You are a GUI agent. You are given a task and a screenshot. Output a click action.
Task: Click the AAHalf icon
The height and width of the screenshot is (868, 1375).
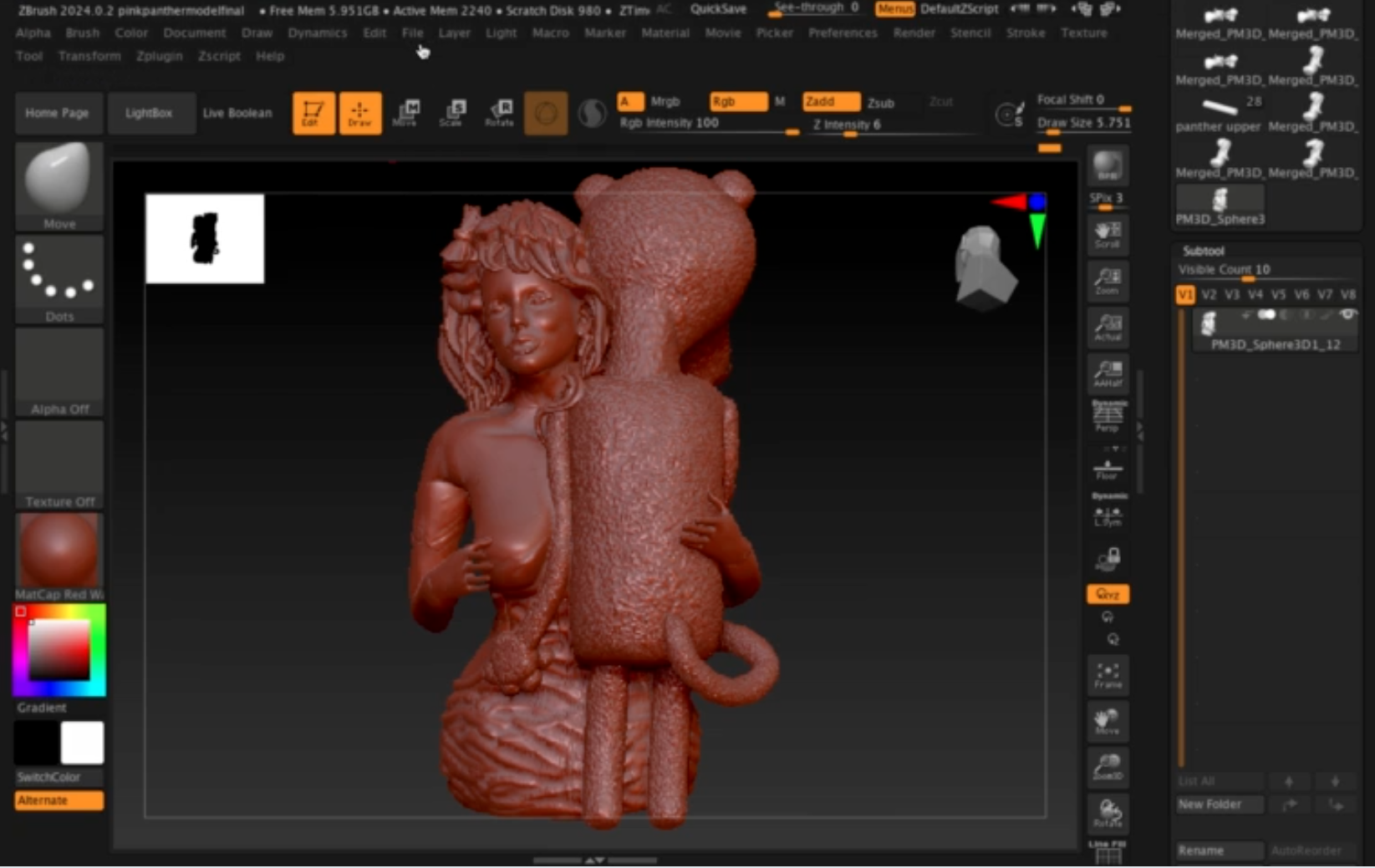[x=1108, y=373]
